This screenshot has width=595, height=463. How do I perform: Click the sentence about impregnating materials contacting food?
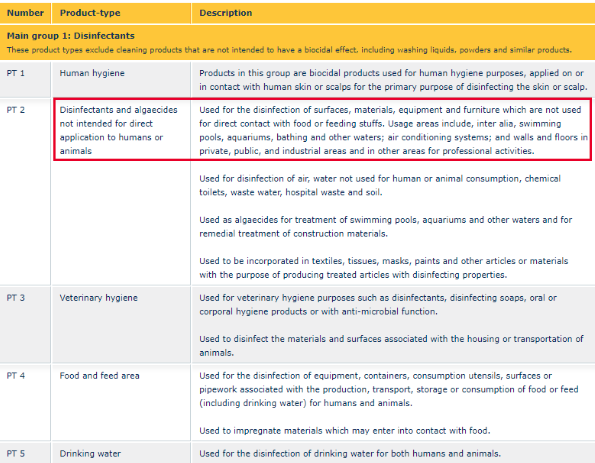tap(345, 431)
